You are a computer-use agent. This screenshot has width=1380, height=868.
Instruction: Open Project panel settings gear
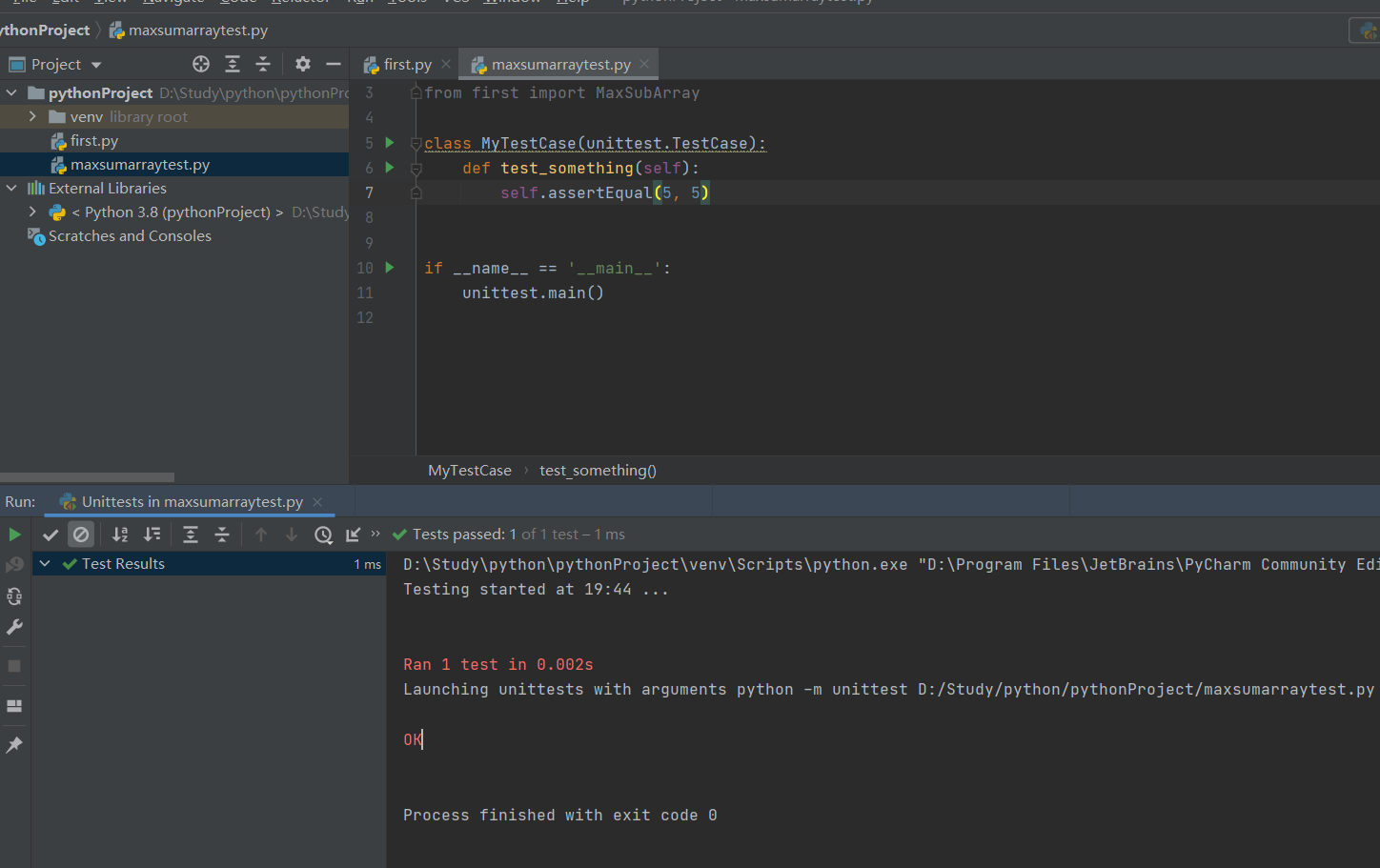(302, 64)
